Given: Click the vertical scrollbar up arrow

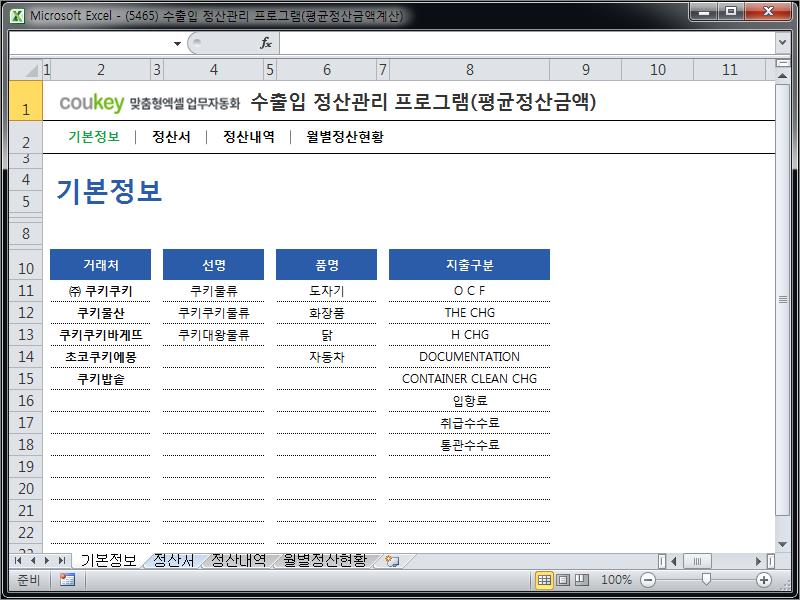Looking at the screenshot, I should pyautogui.click(x=782, y=76).
